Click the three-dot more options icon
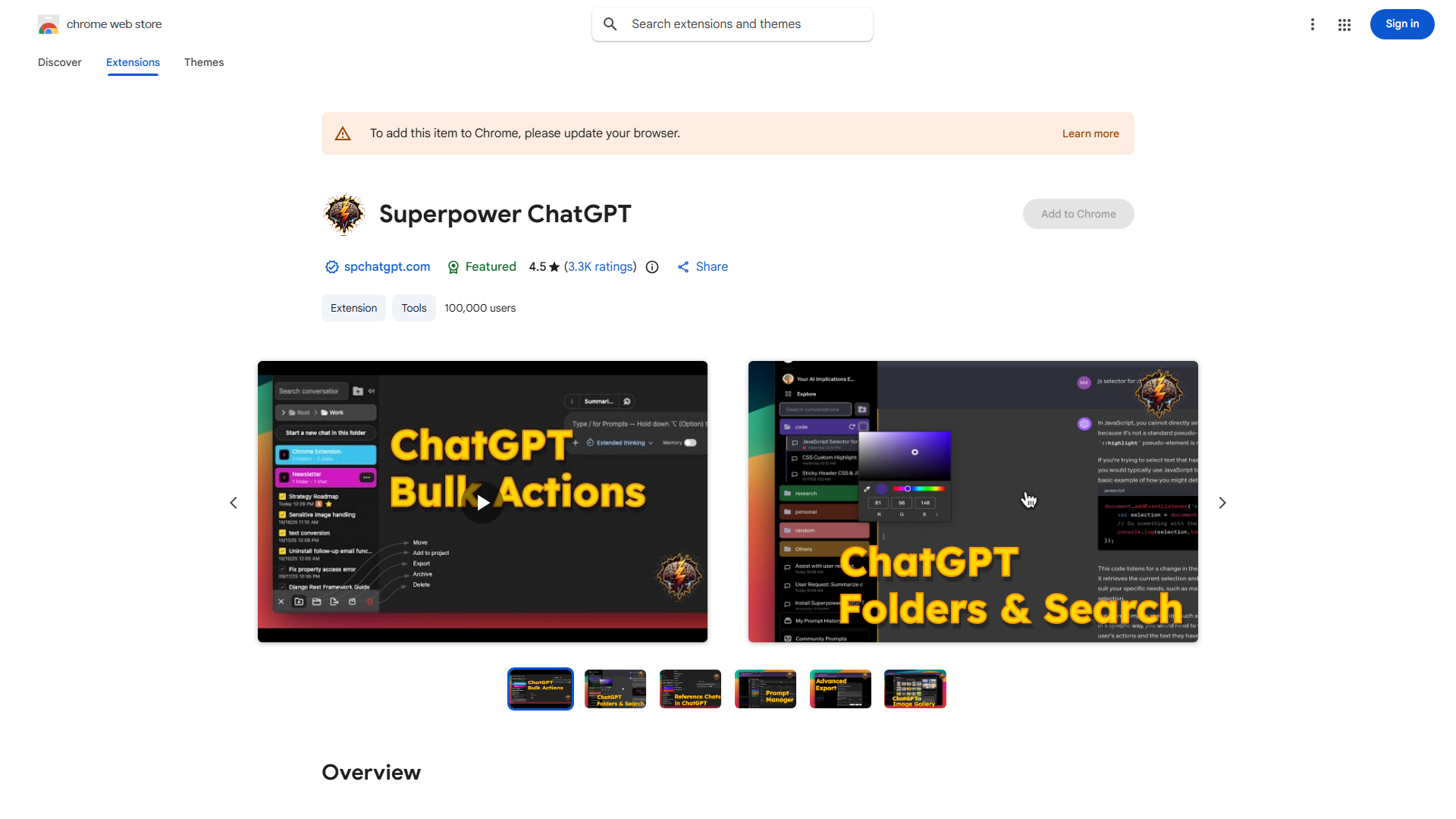This screenshot has height=819, width=1456. (x=1313, y=24)
